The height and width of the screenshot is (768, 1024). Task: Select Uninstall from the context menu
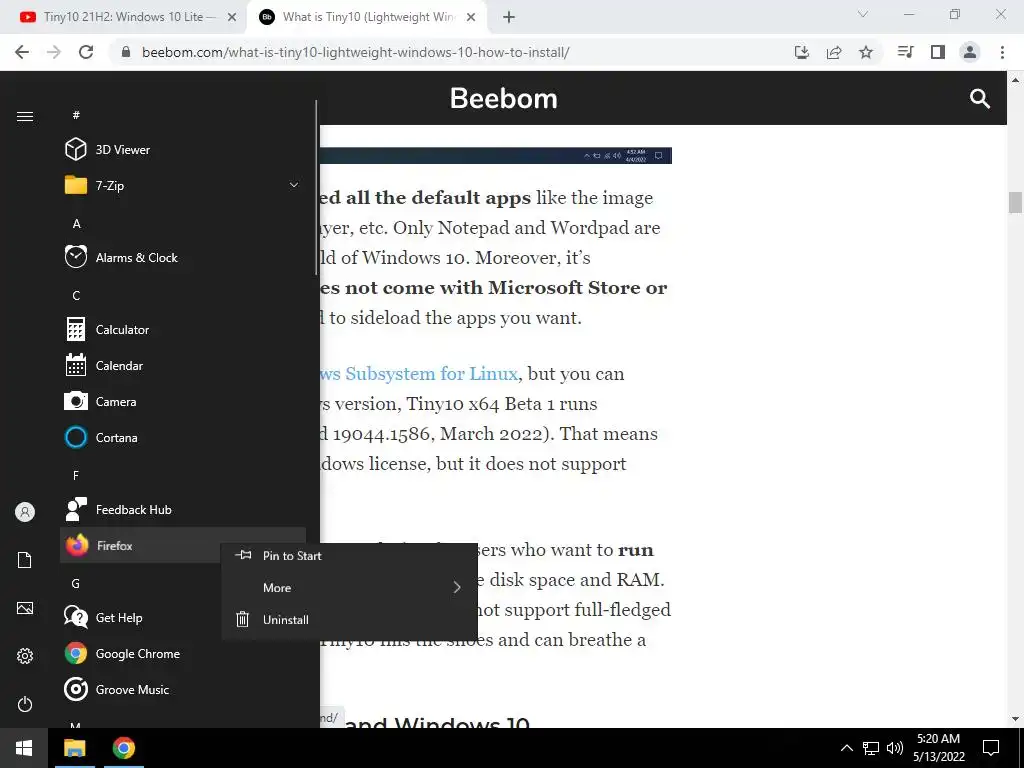pos(349,620)
